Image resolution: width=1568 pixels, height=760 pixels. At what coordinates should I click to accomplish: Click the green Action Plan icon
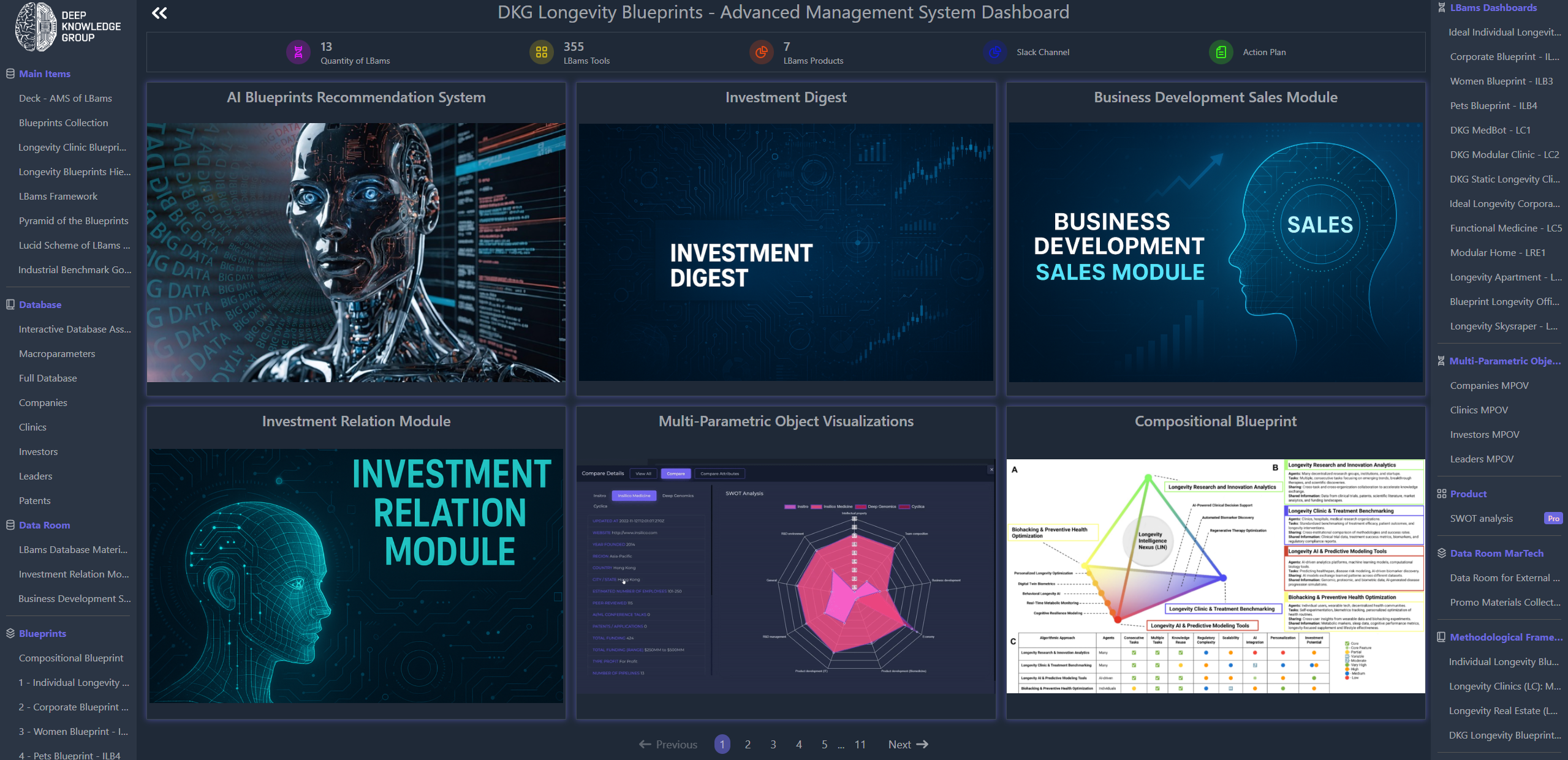point(1221,53)
